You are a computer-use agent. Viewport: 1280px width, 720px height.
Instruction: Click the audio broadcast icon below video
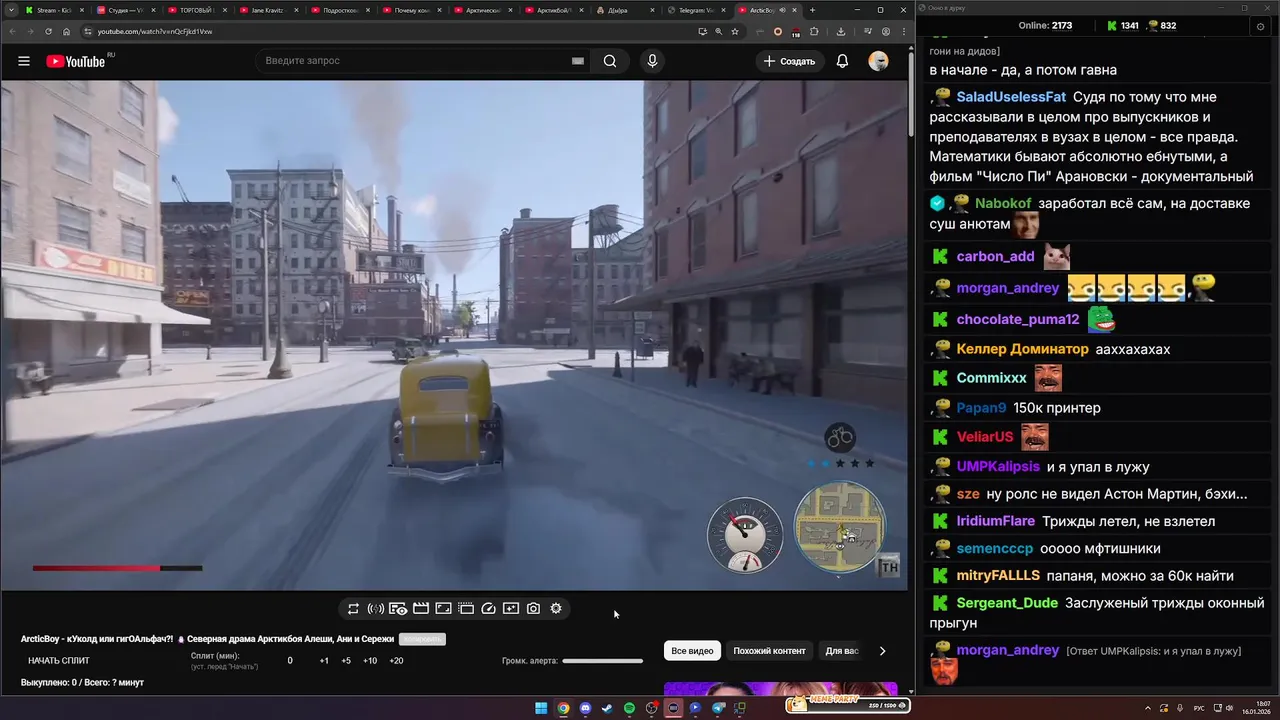376,608
